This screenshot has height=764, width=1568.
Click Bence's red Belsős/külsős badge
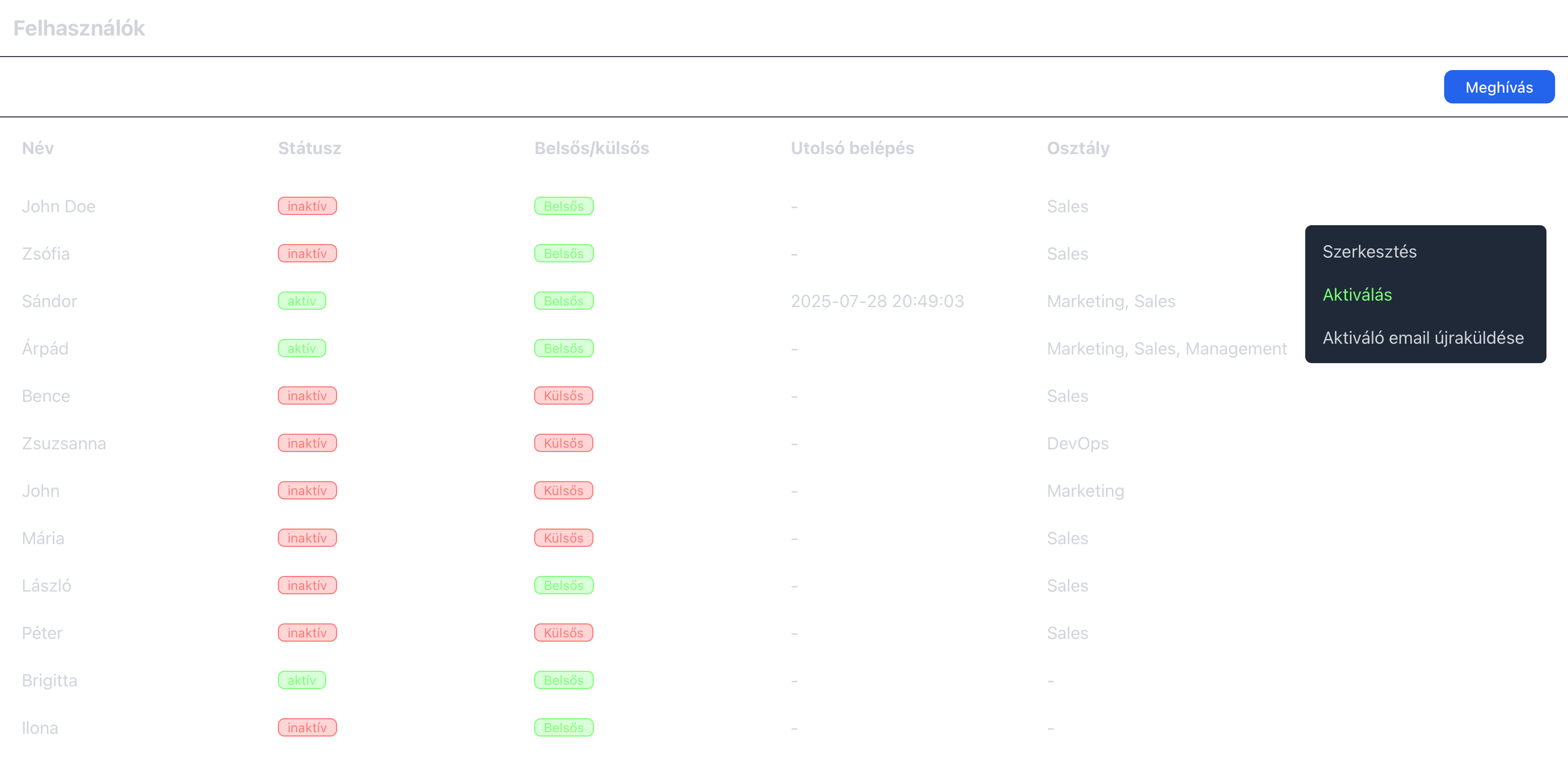563,396
